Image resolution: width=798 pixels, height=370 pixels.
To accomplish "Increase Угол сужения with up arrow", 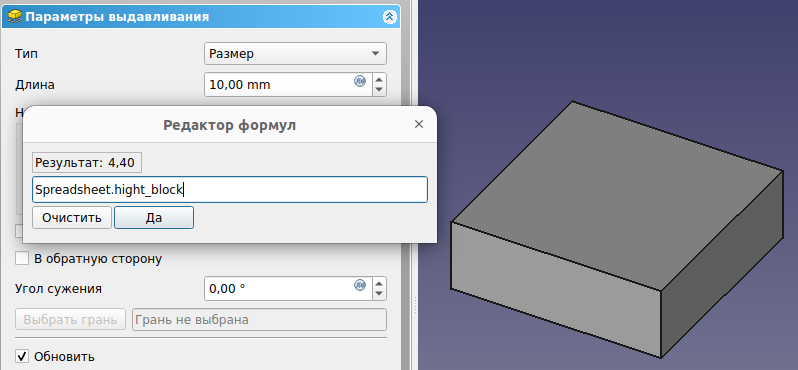I will (379, 283).
